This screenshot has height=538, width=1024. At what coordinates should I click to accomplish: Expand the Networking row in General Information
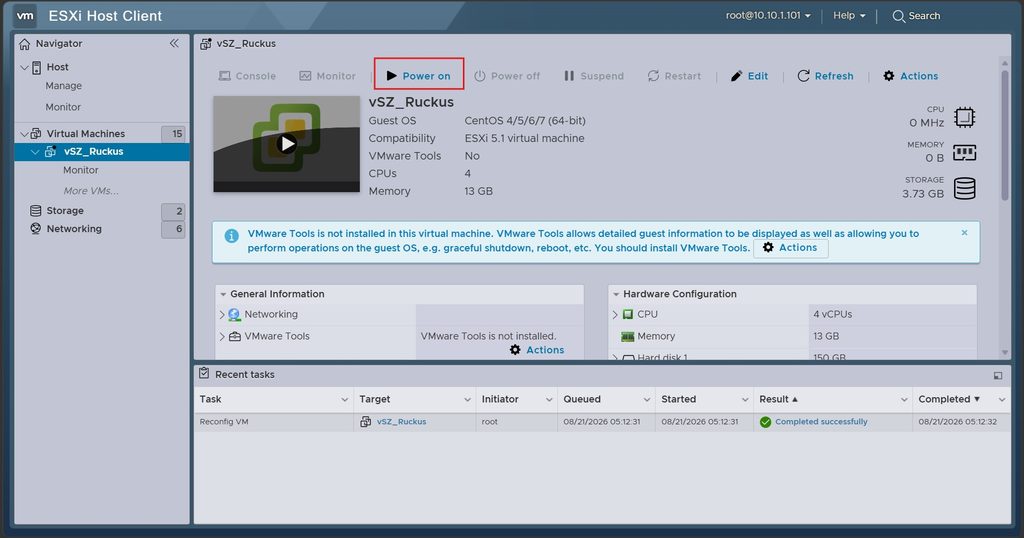pyautogui.click(x=222, y=315)
